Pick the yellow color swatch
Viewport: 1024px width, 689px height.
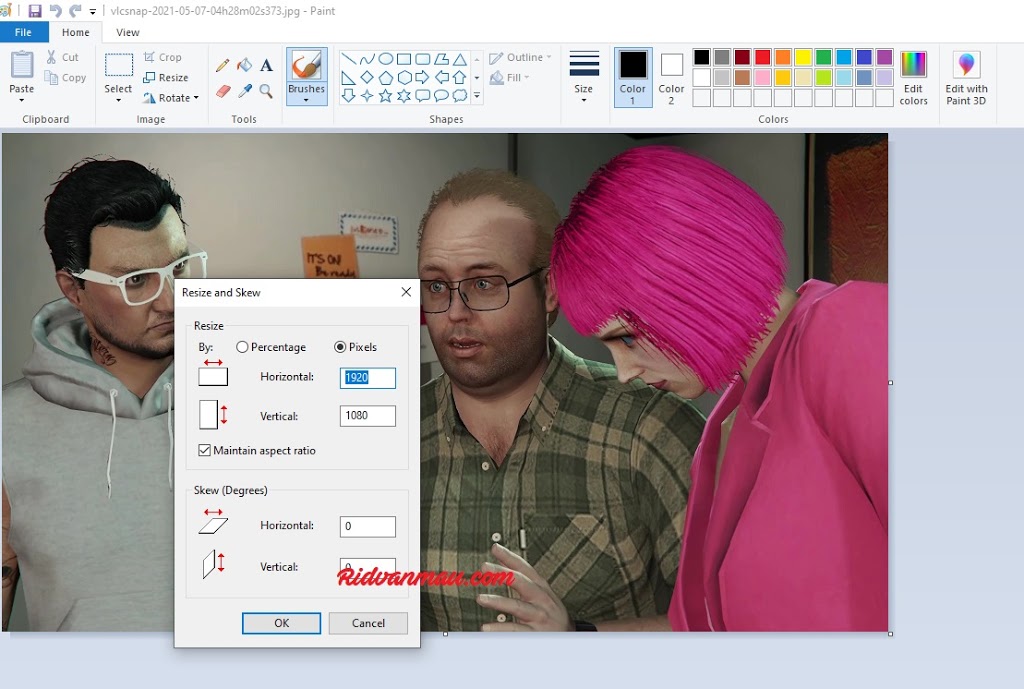click(x=803, y=57)
